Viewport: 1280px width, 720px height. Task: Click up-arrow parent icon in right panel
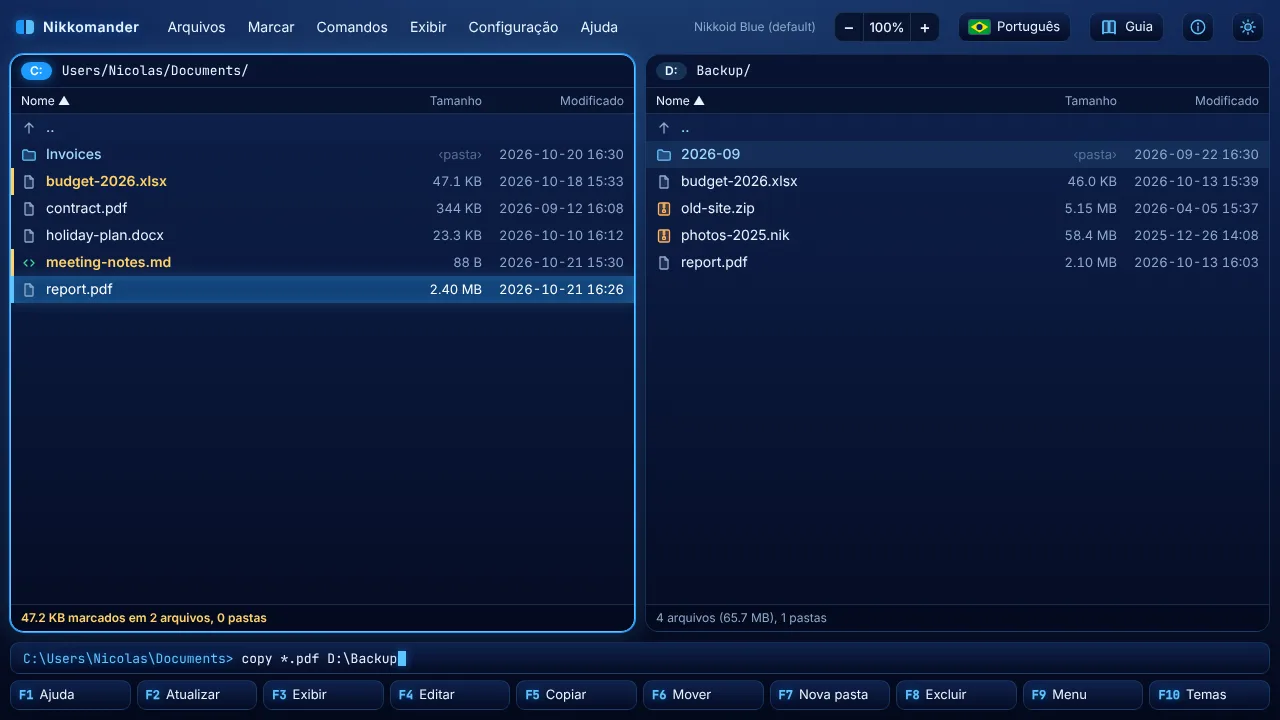pos(664,128)
